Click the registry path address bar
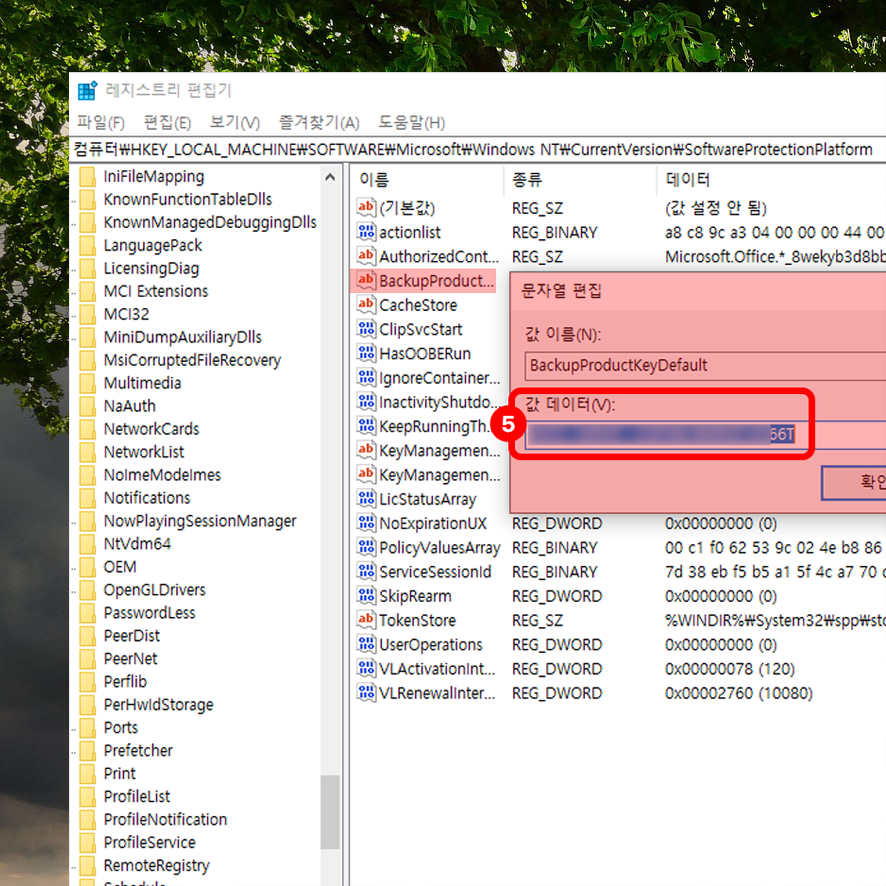 (x=477, y=150)
